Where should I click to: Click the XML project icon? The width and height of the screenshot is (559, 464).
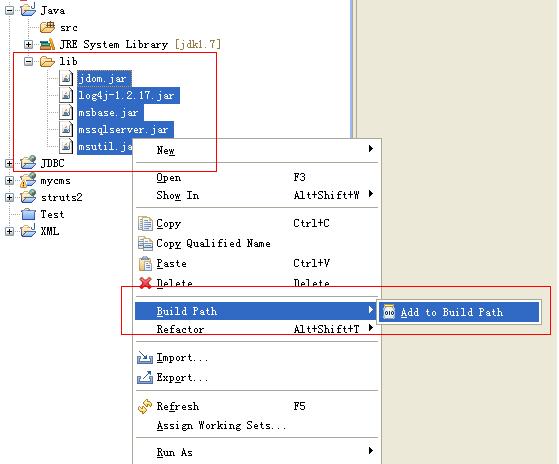point(28,231)
